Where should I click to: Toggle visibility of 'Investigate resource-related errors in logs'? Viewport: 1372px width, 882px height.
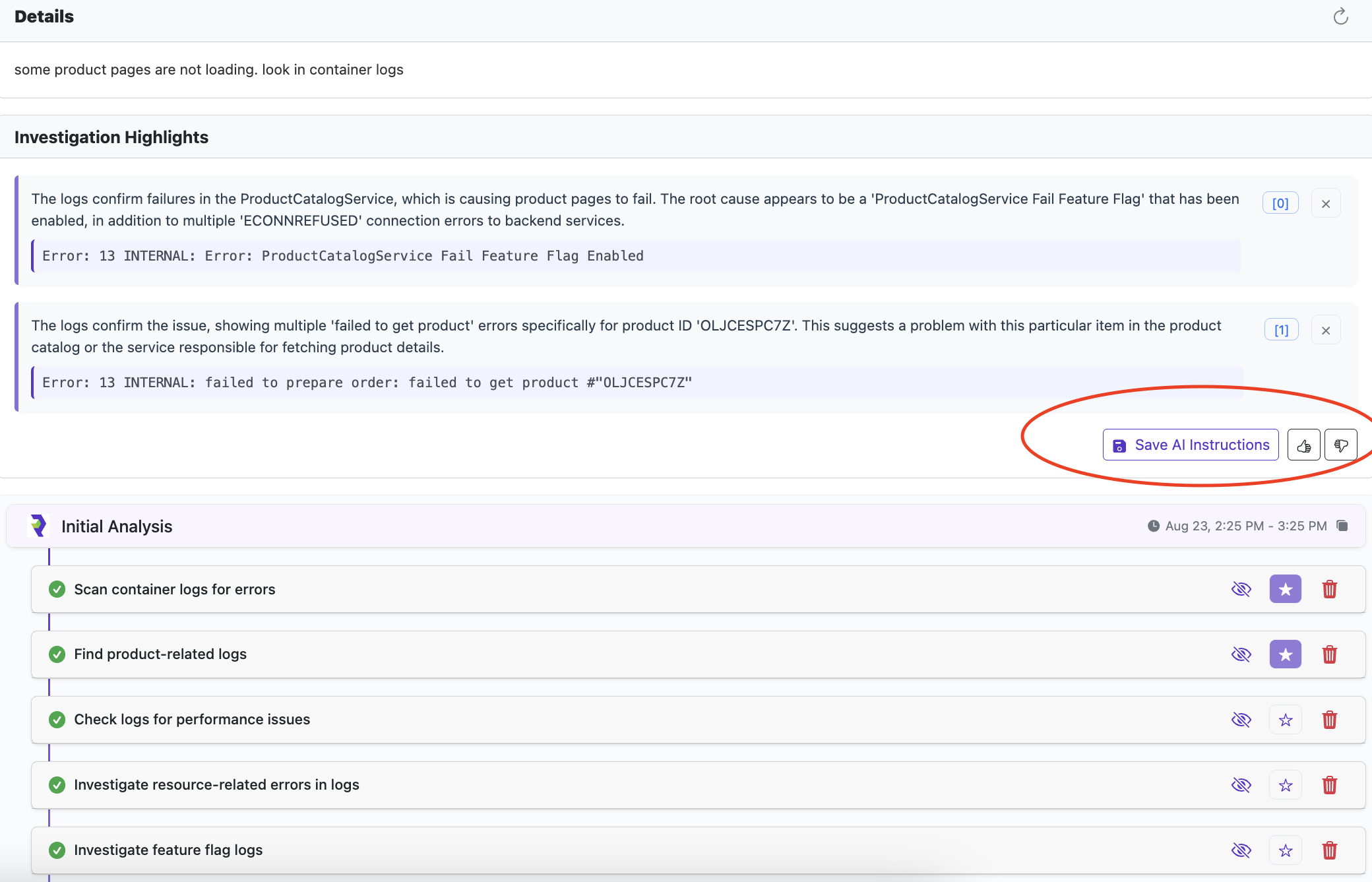[1241, 785]
